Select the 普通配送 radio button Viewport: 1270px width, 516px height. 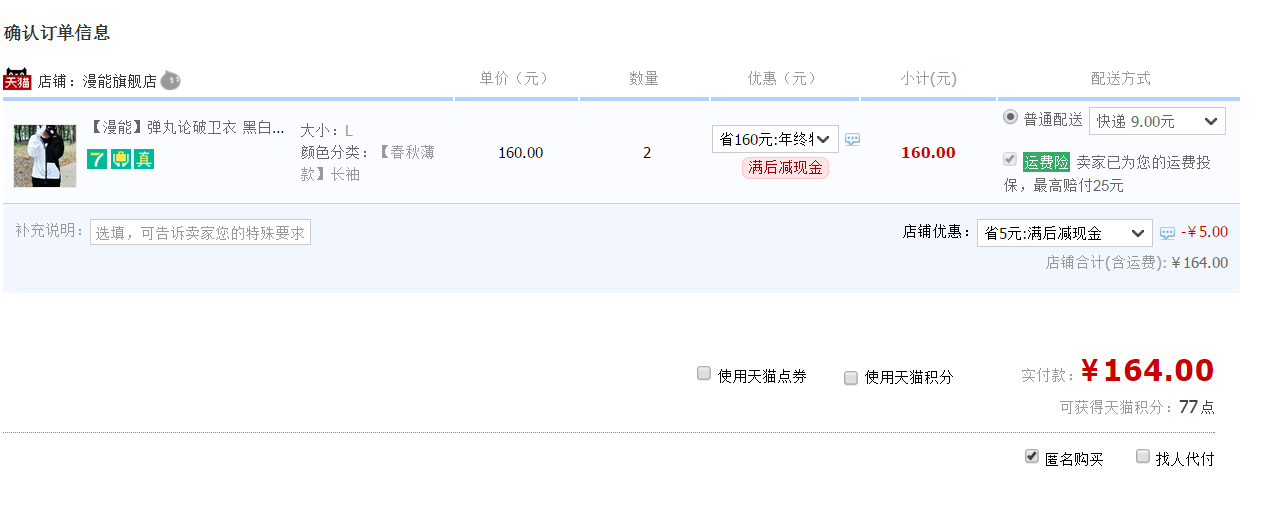click(x=1011, y=118)
